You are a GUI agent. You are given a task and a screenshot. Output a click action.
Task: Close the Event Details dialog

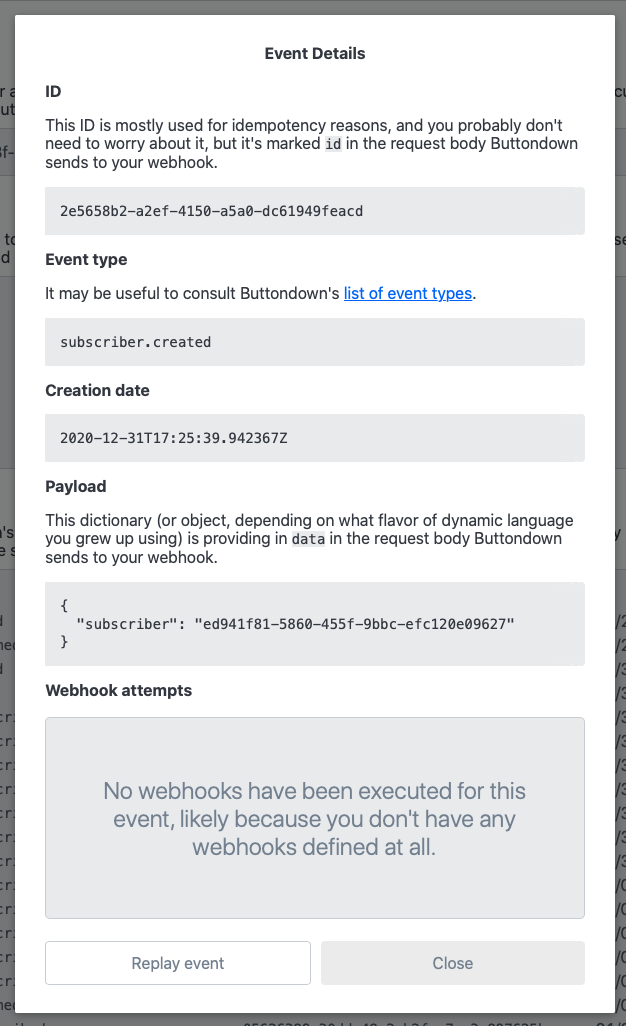pyautogui.click(x=452, y=963)
